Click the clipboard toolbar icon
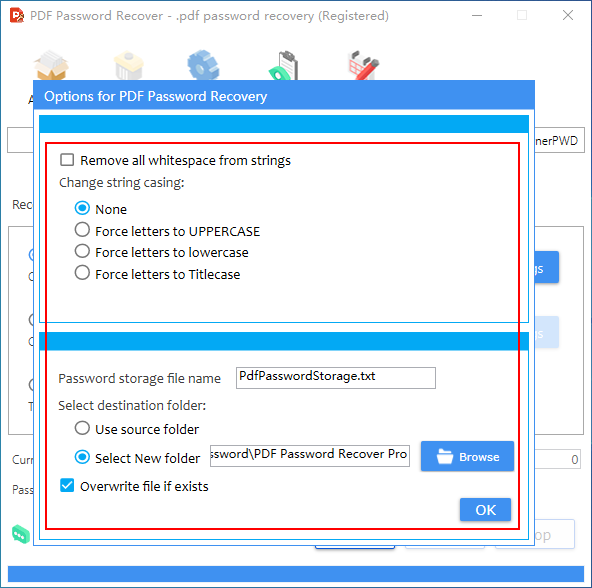592x588 pixels. pos(284,65)
